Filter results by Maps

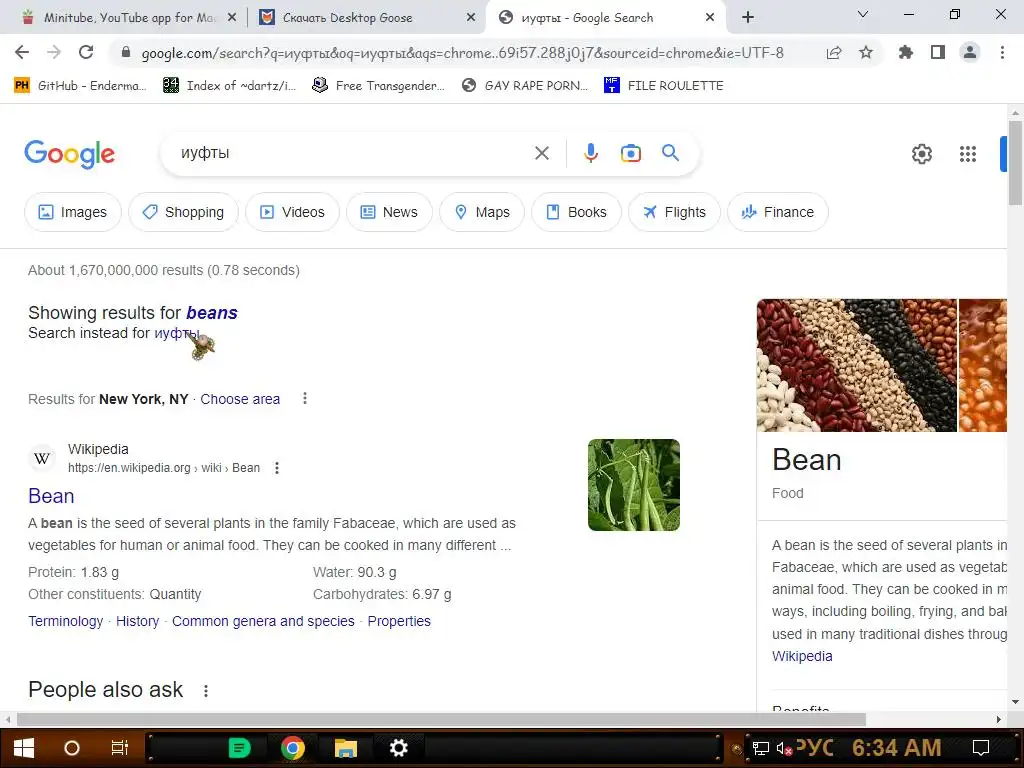coord(482,212)
